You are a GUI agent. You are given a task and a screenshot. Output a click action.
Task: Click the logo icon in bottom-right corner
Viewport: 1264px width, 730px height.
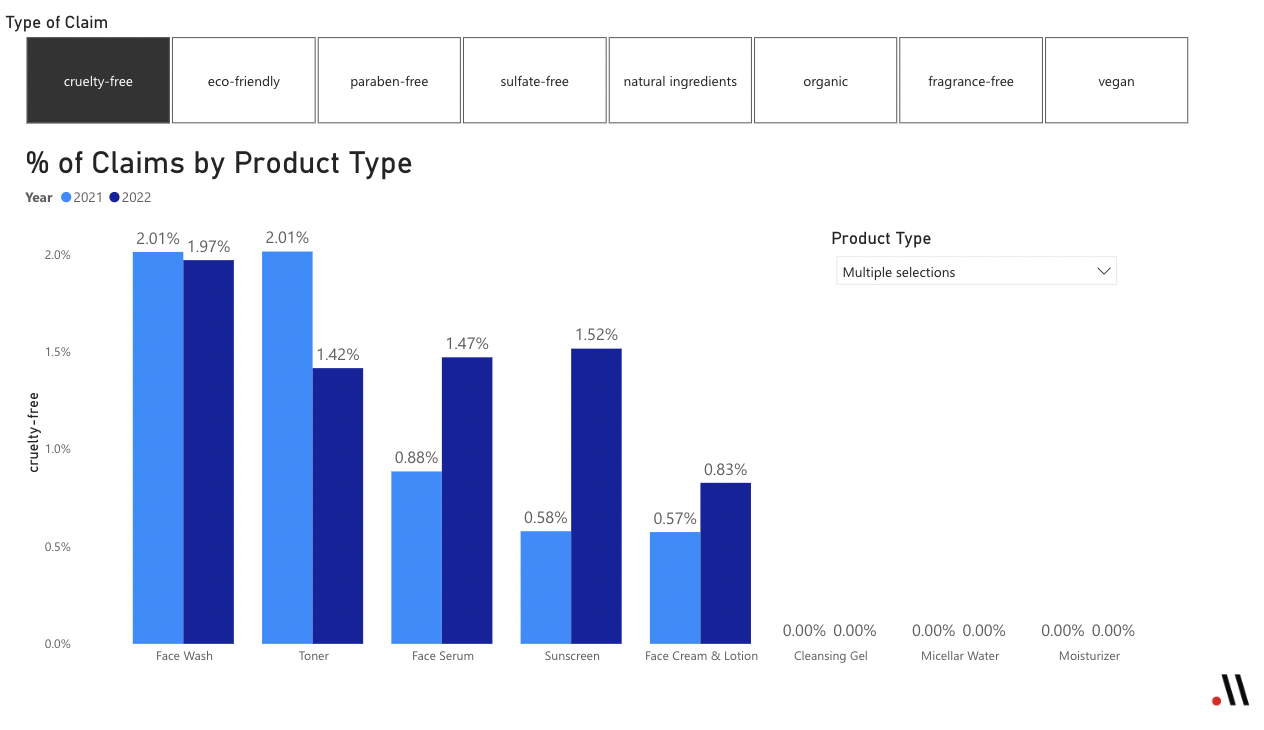pos(1231,690)
